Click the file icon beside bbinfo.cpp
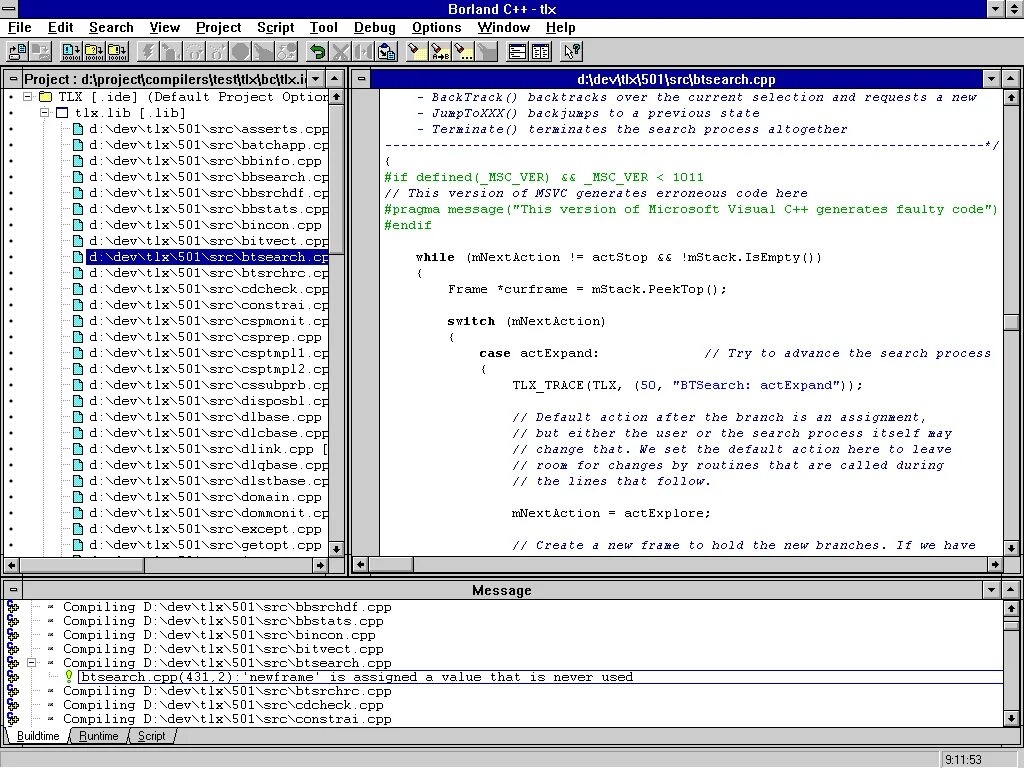Screen dimensions: 1024x768 [78, 161]
